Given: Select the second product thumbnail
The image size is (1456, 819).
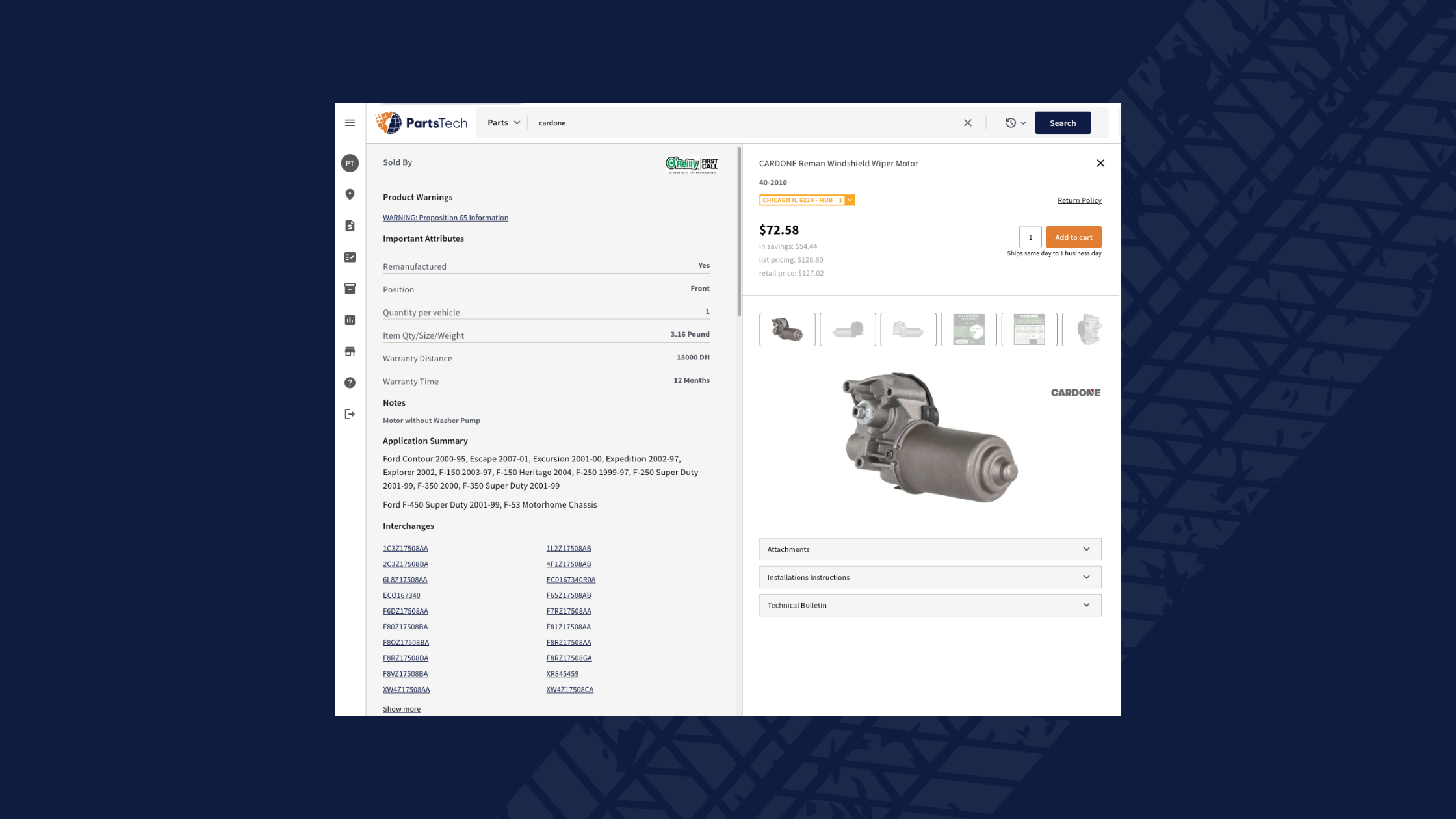Looking at the screenshot, I should (848, 330).
